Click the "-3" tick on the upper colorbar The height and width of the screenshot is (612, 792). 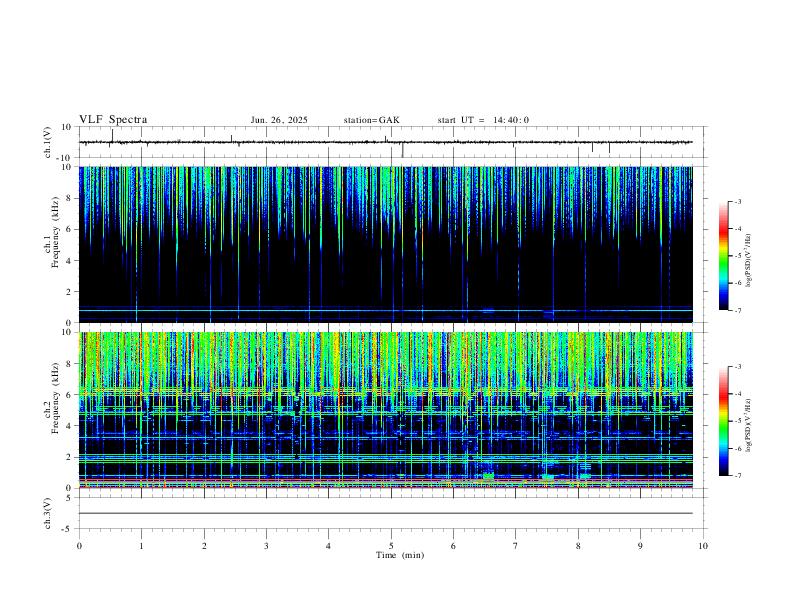coord(737,201)
